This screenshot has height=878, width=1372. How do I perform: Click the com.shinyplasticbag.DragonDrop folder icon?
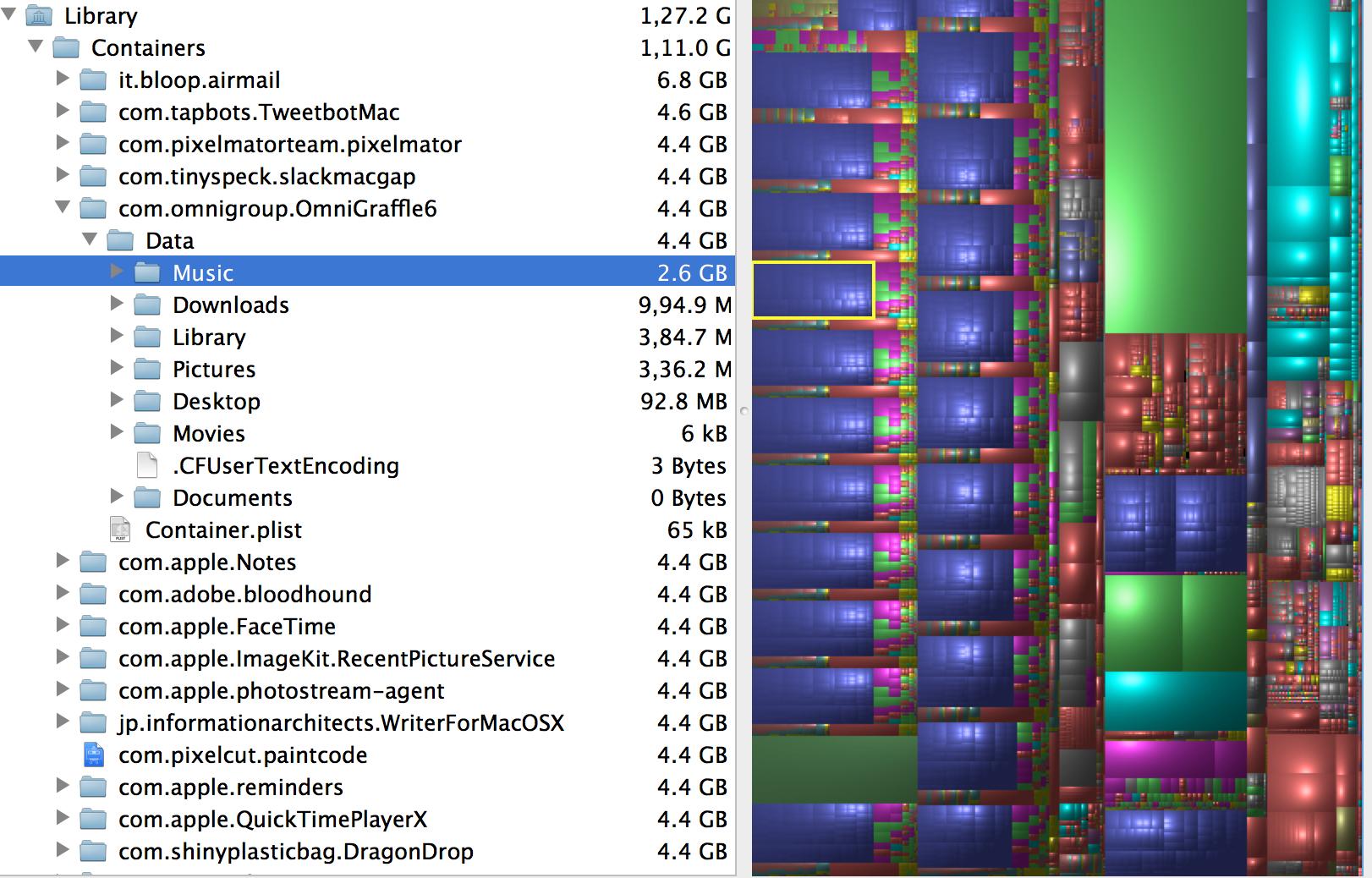[93, 852]
